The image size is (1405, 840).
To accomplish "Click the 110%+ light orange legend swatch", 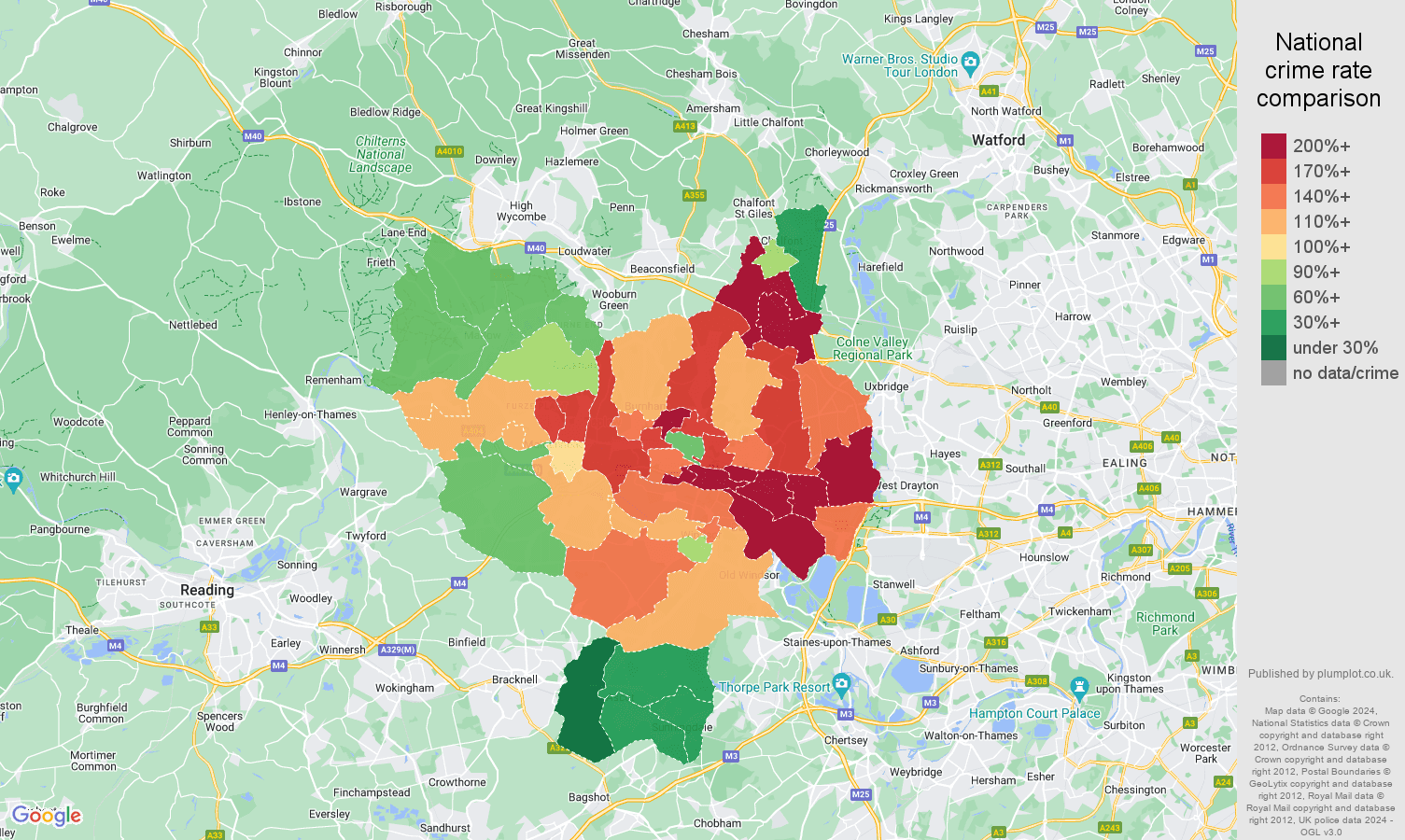I will tap(1273, 221).
